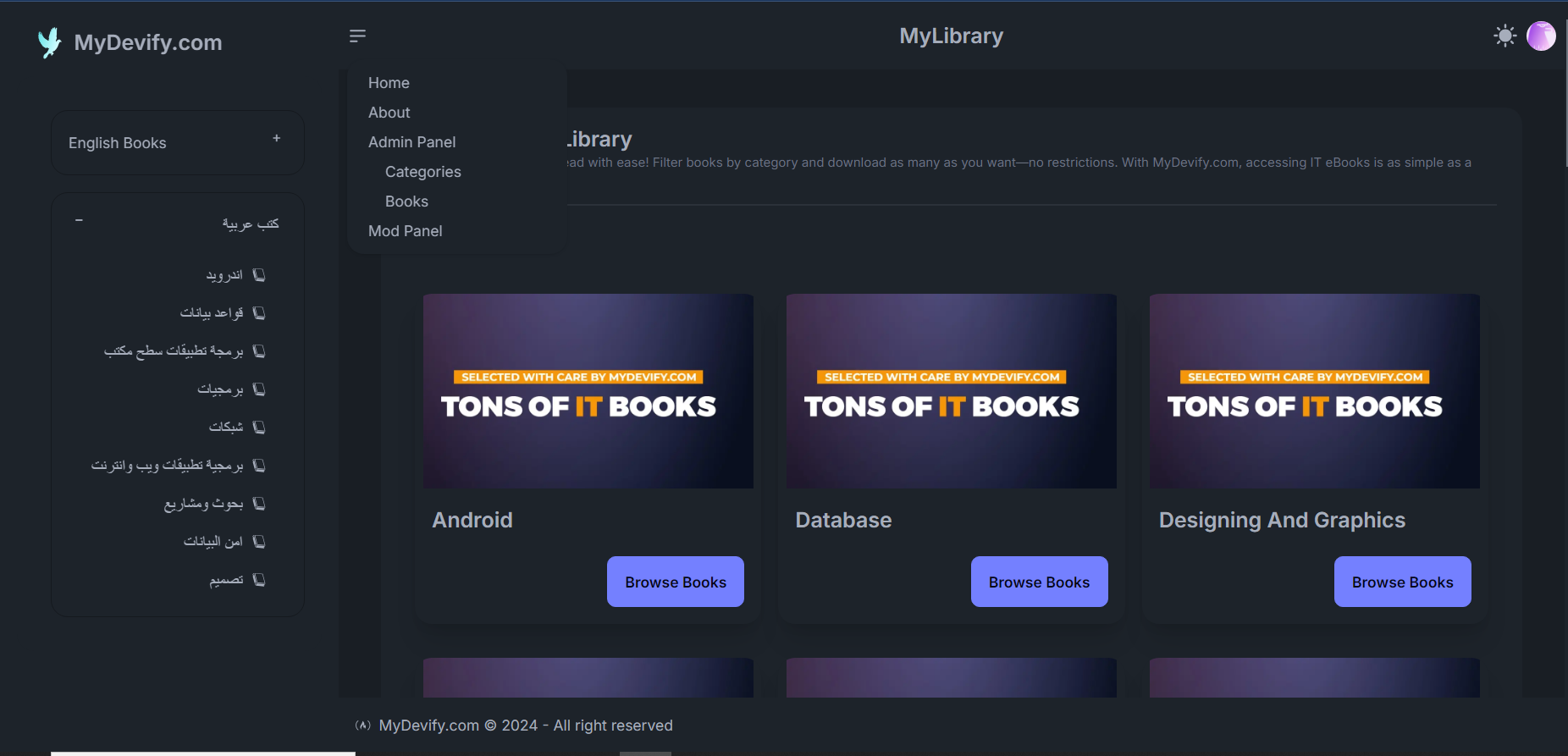The image size is (1568, 756).
Task: Click the MyLibrary header title
Action: (x=951, y=36)
